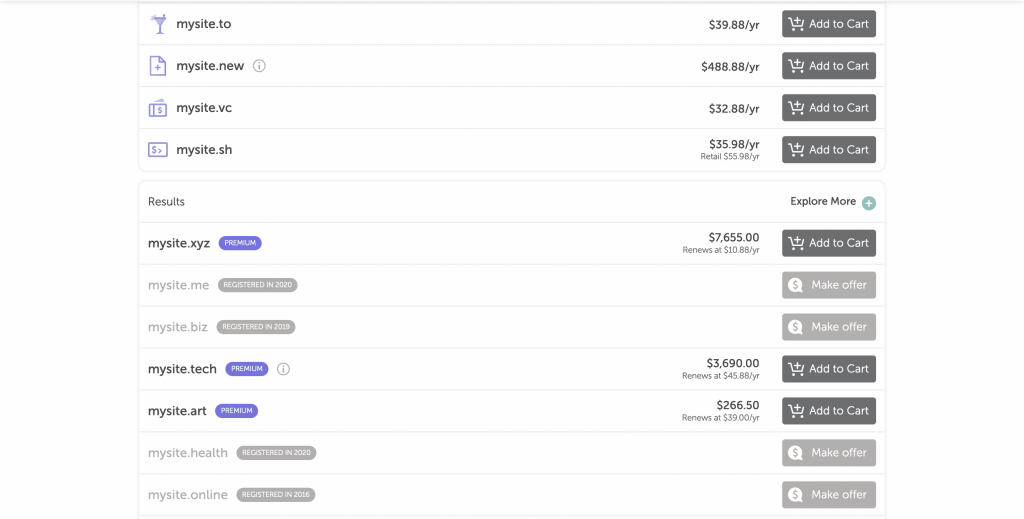Image resolution: width=1024 pixels, height=519 pixels.
Task: Add mysite.art to cart
Action: coord(828,411)
